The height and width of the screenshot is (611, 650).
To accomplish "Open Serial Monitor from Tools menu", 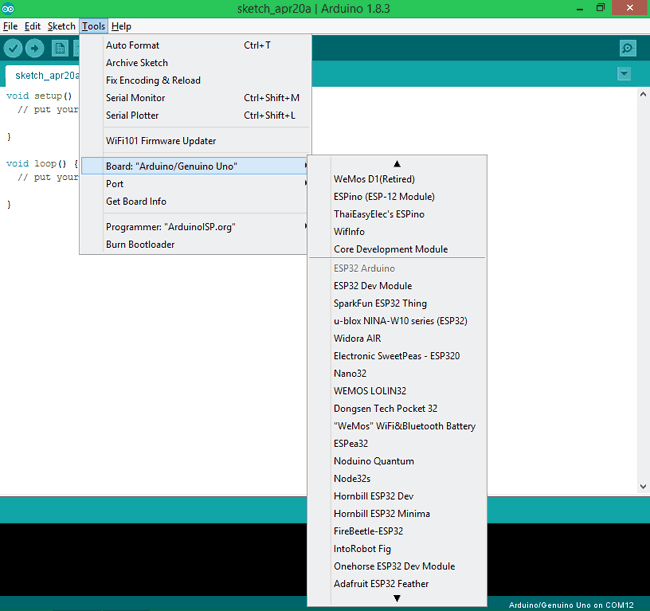I will [195, 98].
